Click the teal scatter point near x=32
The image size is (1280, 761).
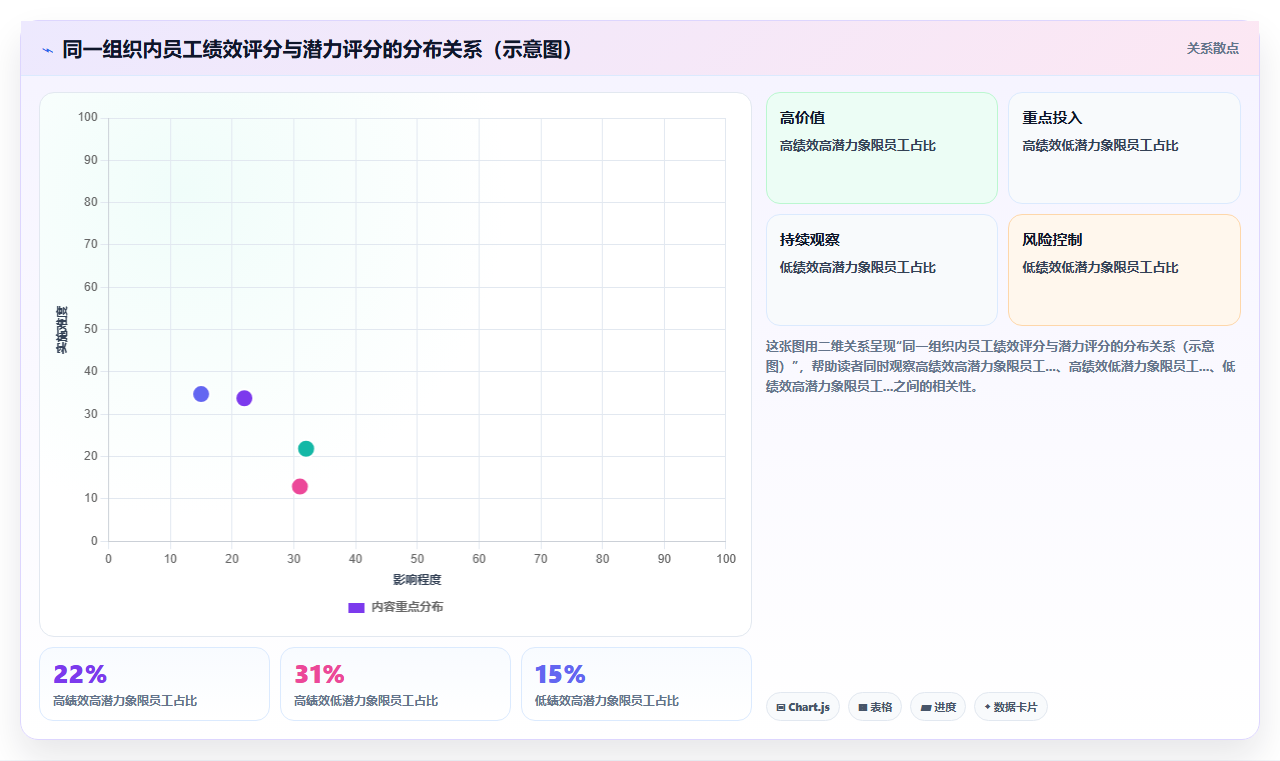306,449
